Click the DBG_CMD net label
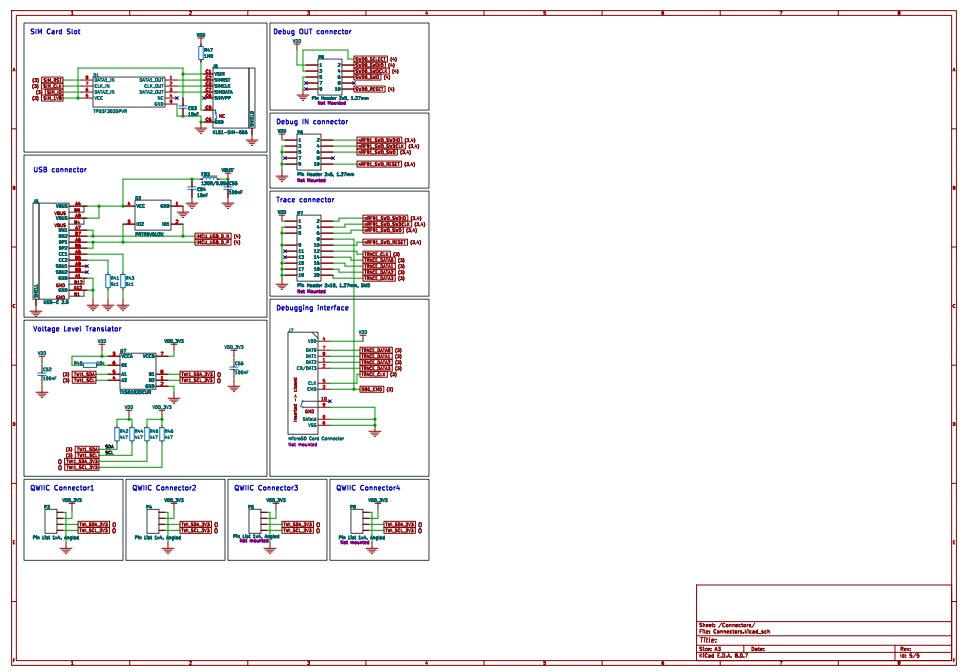Screen dimensions: 965x671 click(371, 388)
